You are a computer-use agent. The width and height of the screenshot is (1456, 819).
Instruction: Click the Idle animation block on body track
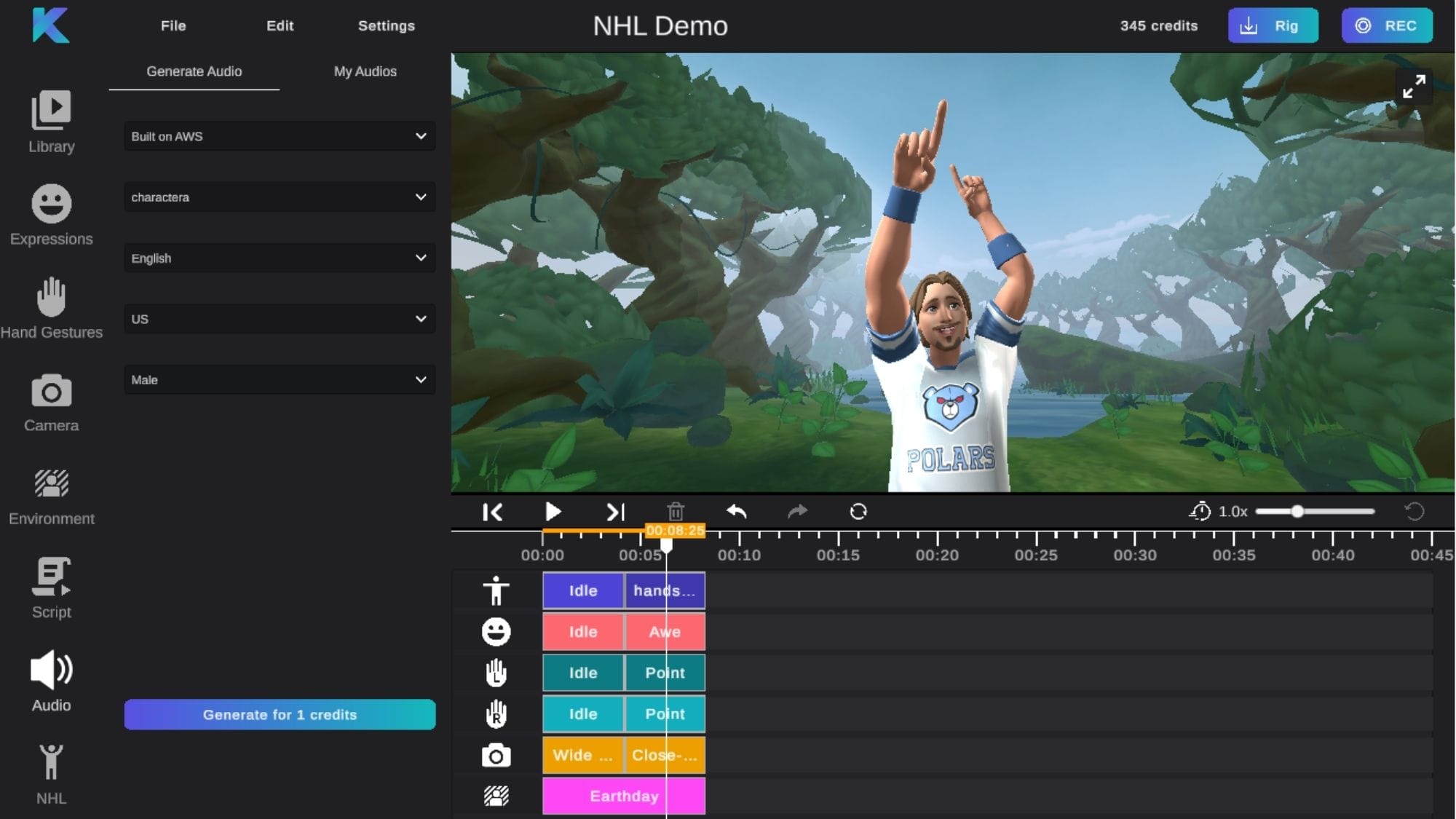[582, 590]
